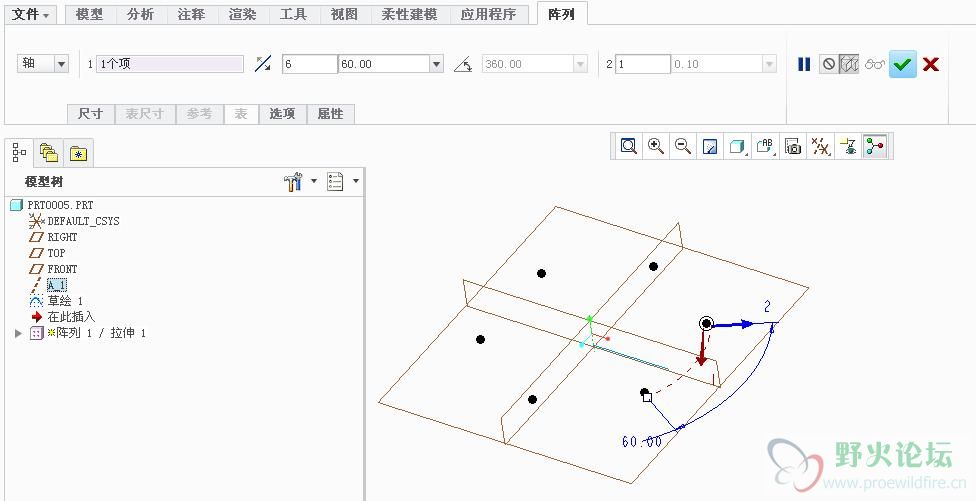Viewport: 976px width, 501px height.
Task: Open the 文件 menu
Action: 30,14
